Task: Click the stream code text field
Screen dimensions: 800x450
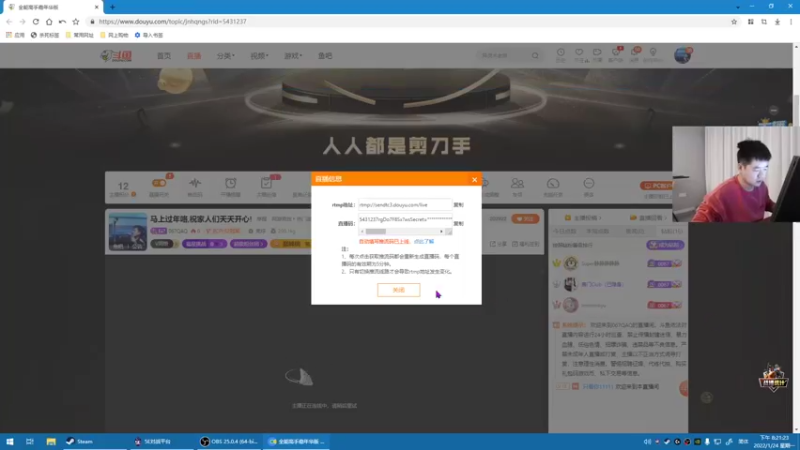Action: tap(405, 219)
